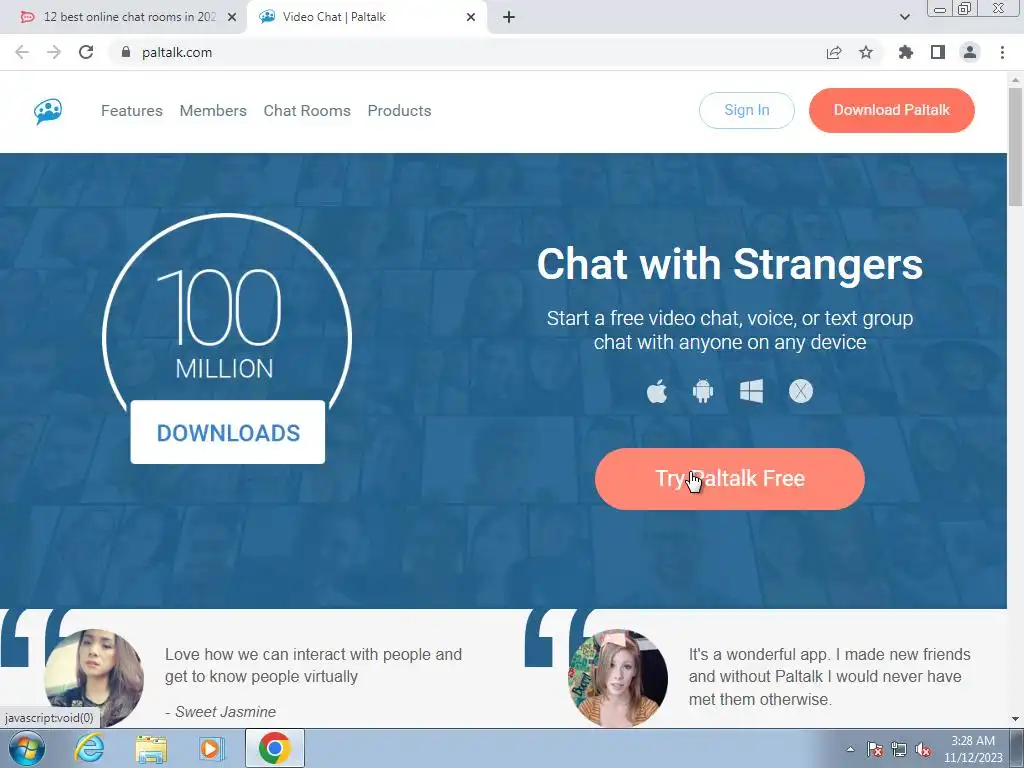1024x768 pixels.
Task: Click the network tray icon
Action: 899,749
